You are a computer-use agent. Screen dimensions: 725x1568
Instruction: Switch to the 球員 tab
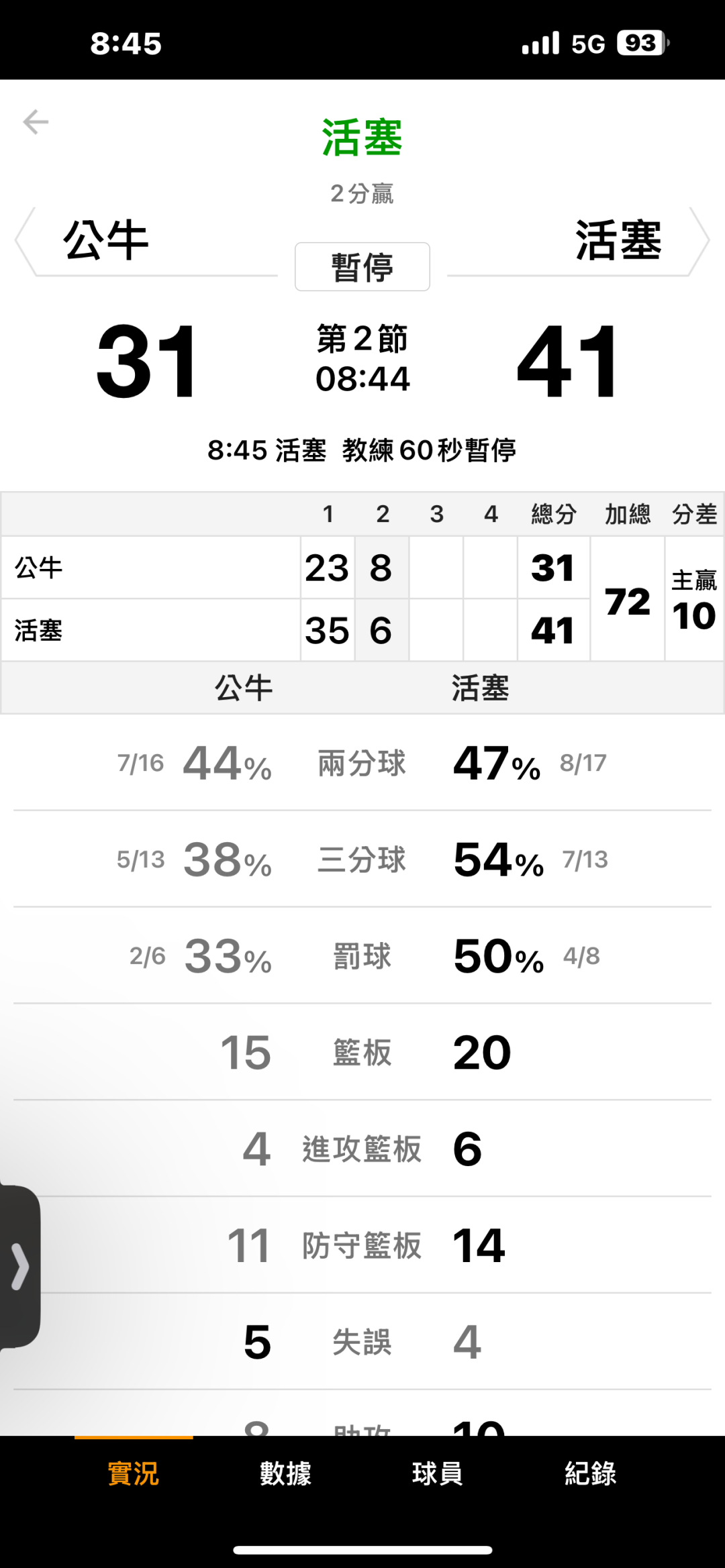438,1474
